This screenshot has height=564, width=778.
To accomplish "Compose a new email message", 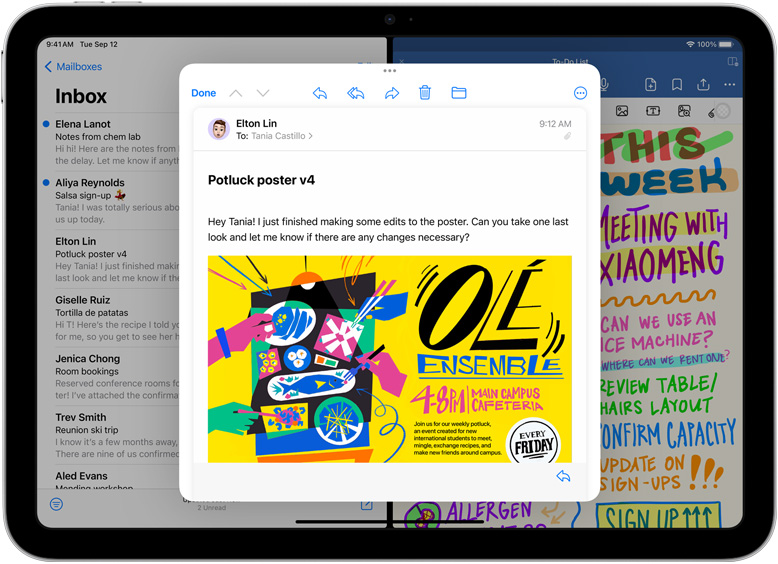I will tap(367, 504).
